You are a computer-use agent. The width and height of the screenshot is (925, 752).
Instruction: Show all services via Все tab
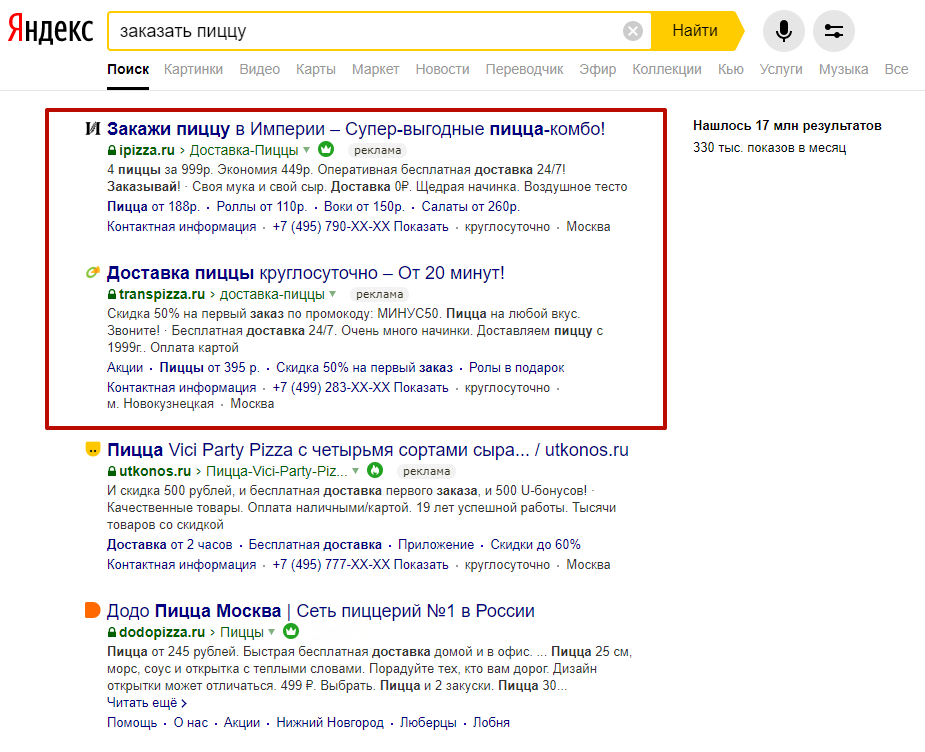896,70
